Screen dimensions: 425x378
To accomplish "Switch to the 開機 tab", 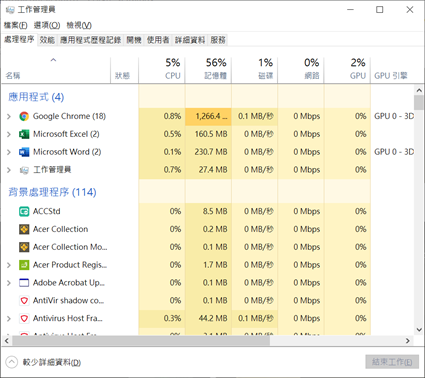I will click(134, 40).
